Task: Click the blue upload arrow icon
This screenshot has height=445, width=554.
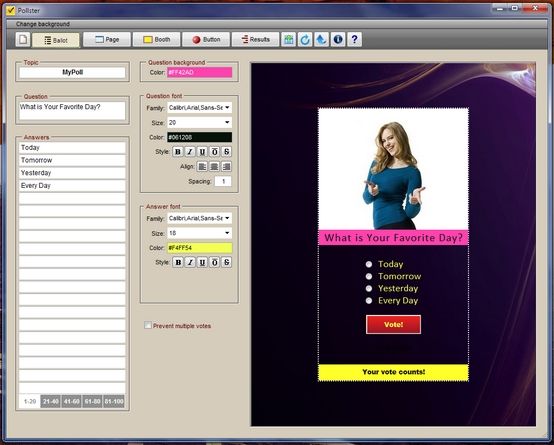Action: pos(321,39)
